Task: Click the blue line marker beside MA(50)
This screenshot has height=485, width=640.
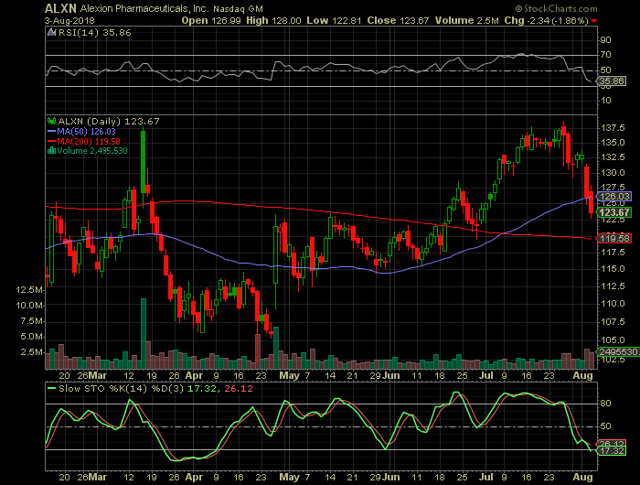Action: pos(51,131)
